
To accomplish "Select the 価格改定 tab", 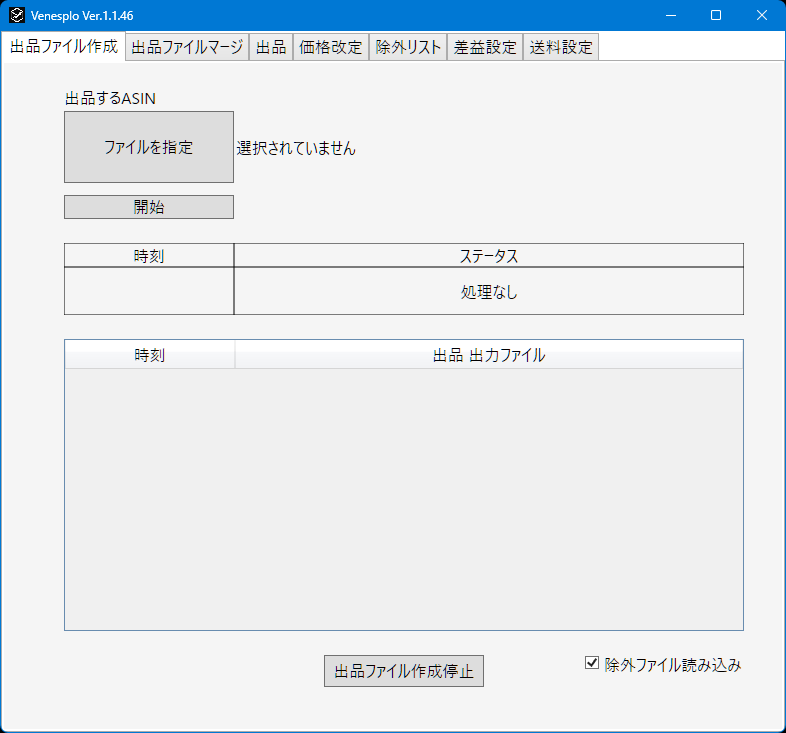I will (331, 47).
